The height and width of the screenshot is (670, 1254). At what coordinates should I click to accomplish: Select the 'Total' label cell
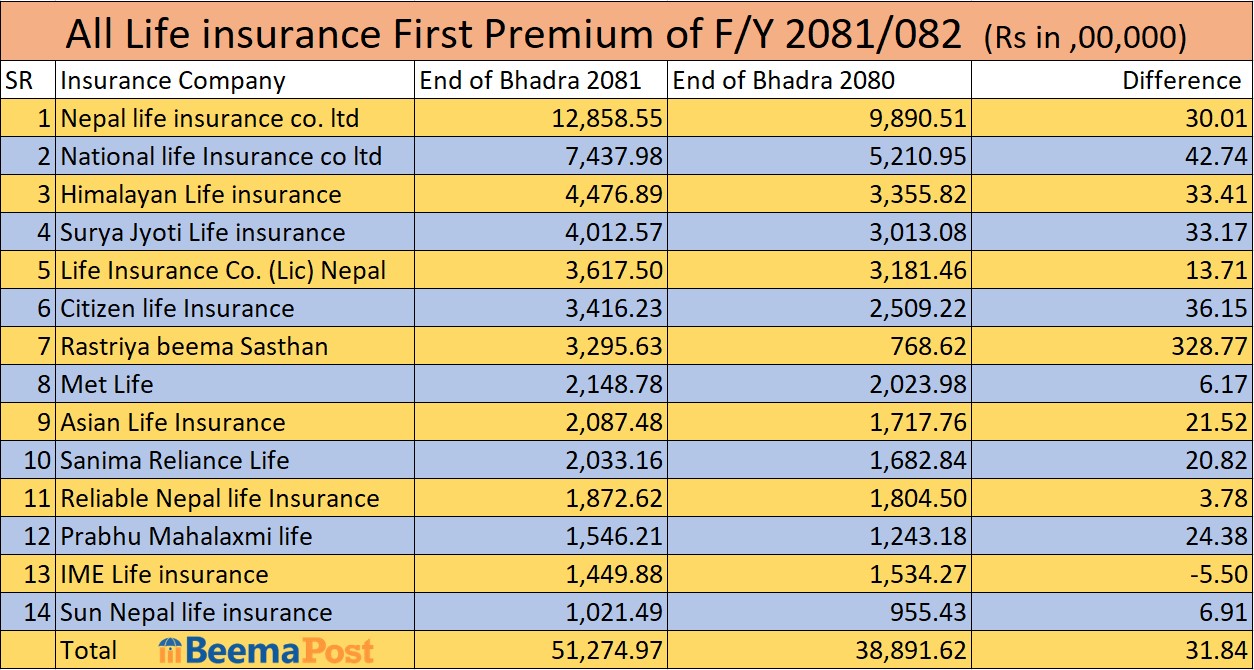point(89,651)
